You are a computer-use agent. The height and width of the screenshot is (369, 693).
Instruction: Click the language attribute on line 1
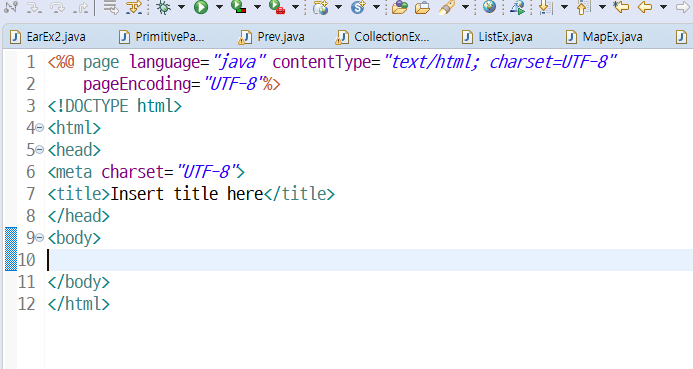point(165,62)
